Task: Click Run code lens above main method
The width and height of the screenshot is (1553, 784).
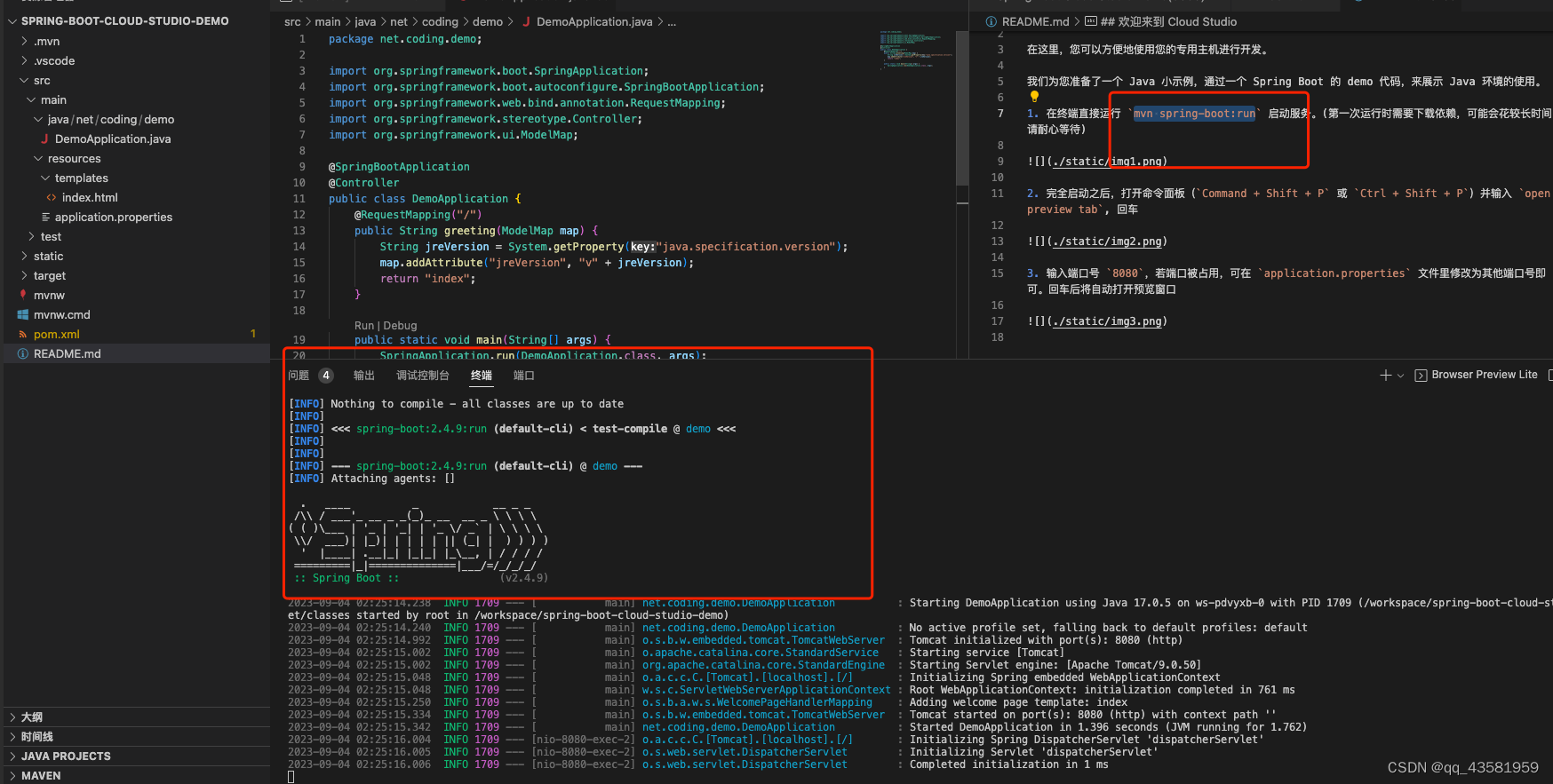Action: click(364, 326)
